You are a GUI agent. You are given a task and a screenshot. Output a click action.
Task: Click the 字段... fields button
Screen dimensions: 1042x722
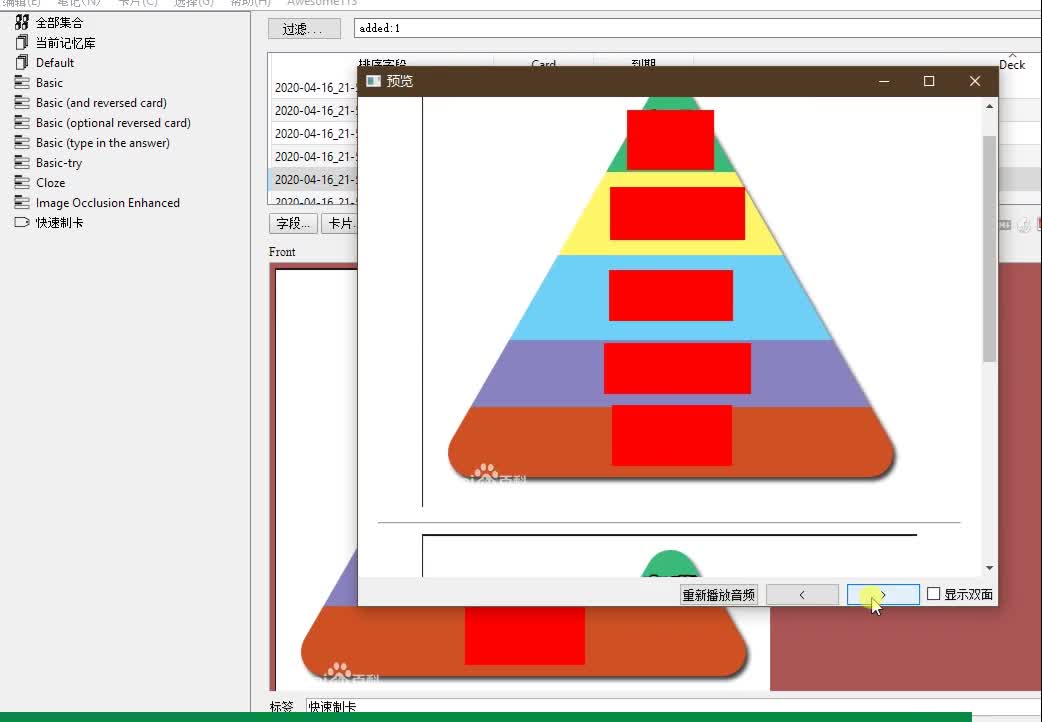tap(293, 223)
